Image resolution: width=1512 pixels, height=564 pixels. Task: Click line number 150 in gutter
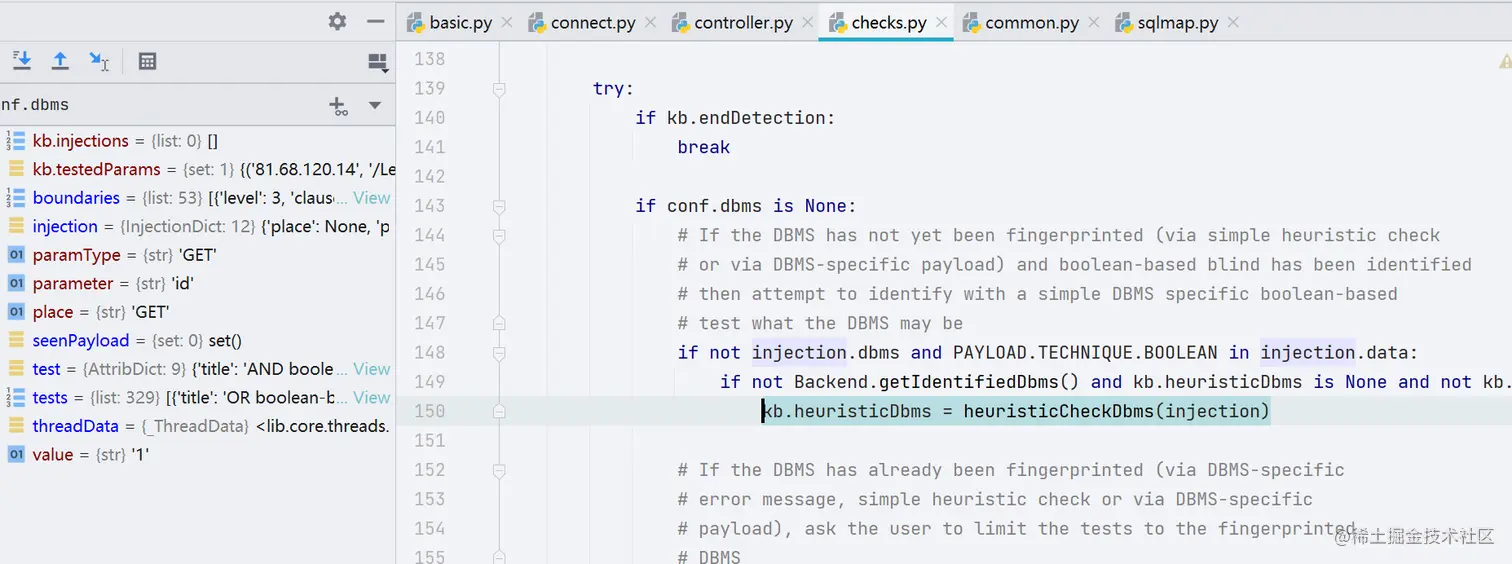429,411
